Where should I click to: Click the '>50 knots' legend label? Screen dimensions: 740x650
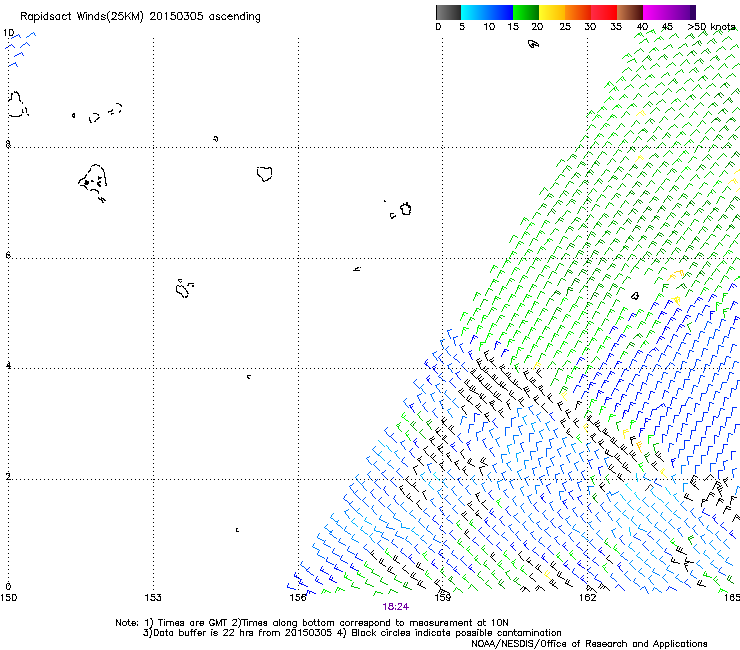tap(711, 26)
